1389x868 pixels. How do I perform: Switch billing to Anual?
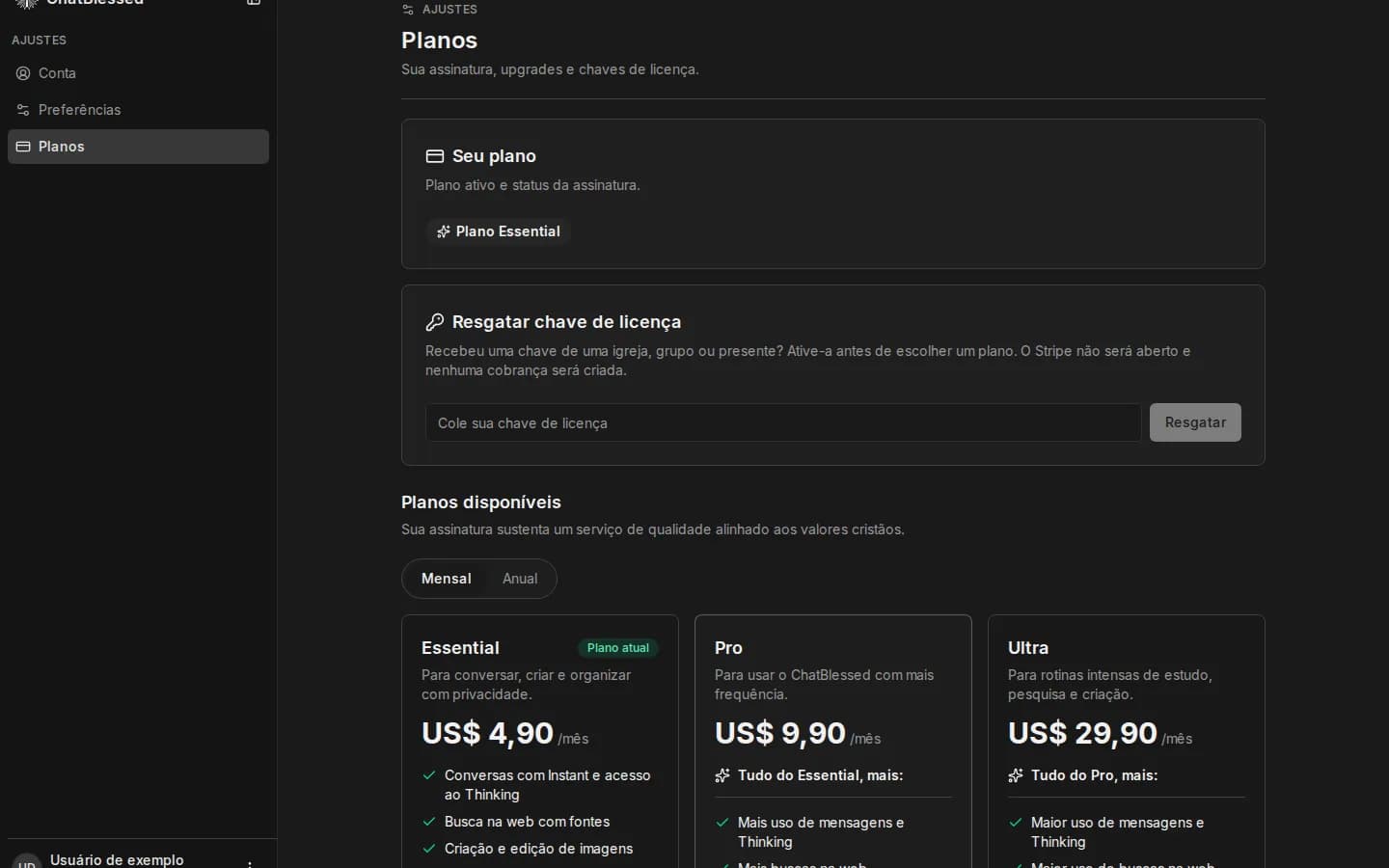coord(520,579)
